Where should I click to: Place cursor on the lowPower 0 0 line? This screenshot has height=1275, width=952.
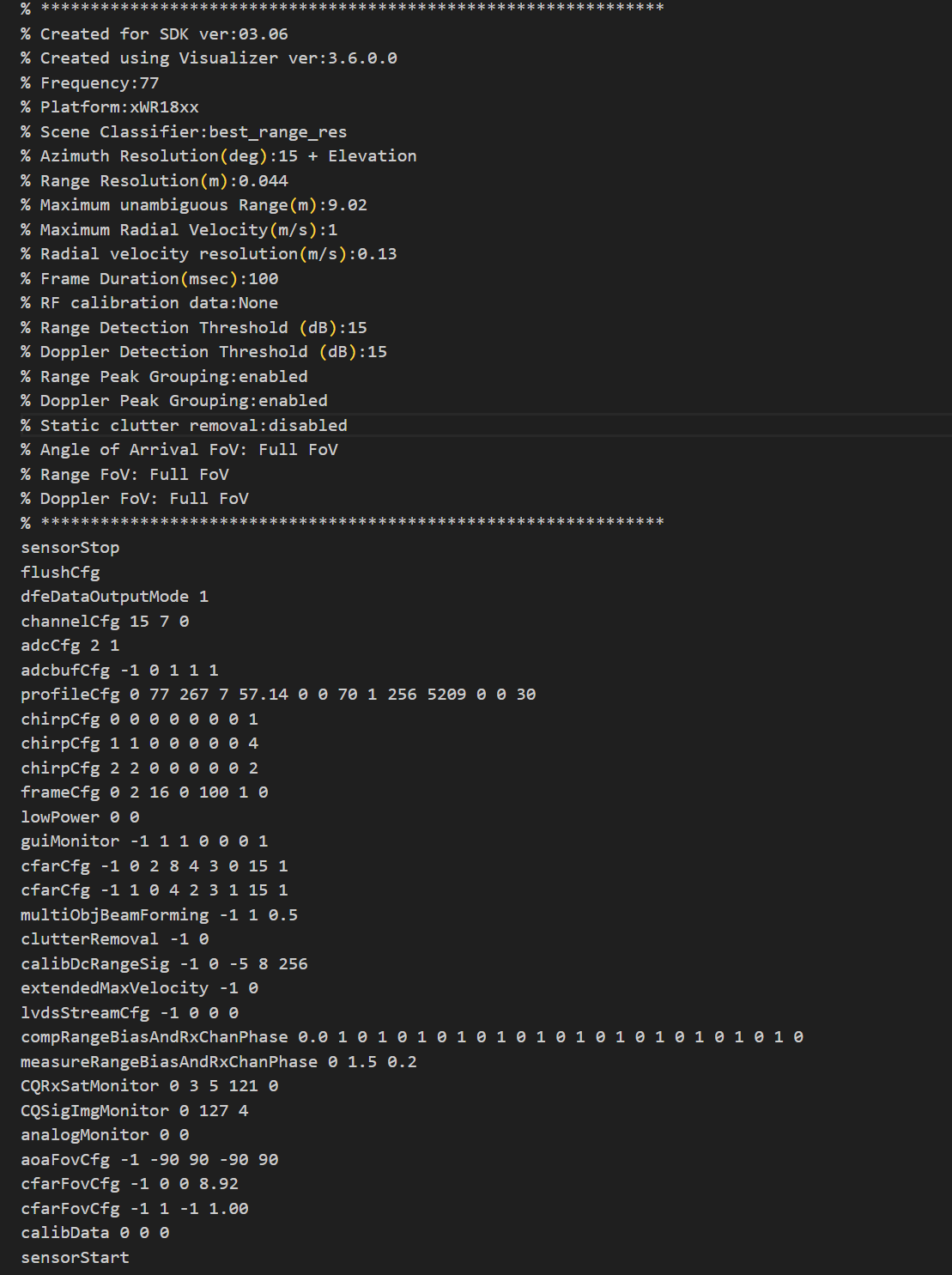(80, 817)
